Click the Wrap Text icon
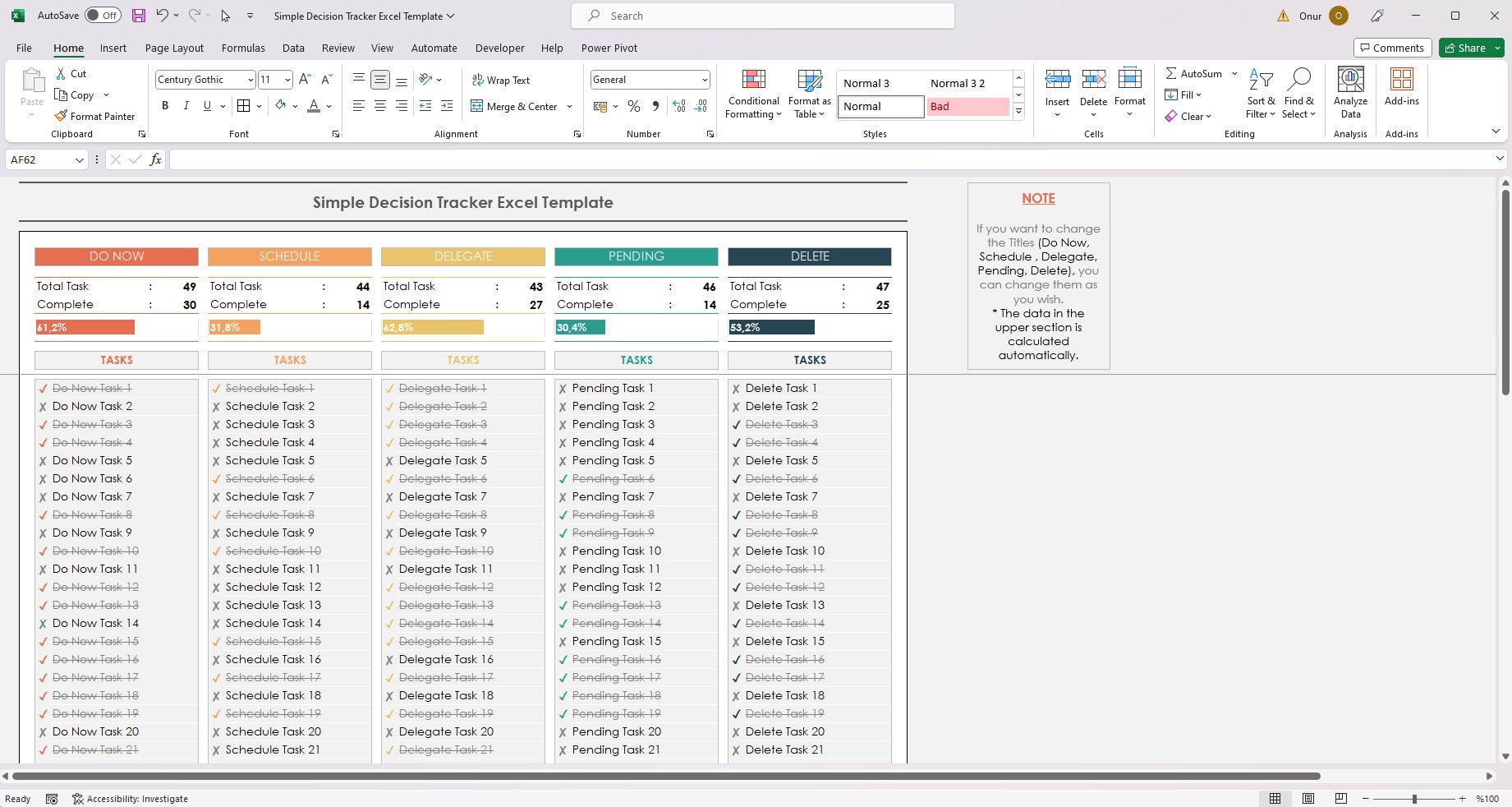Screen dimensions: 1512x807 tap(502, 80)
